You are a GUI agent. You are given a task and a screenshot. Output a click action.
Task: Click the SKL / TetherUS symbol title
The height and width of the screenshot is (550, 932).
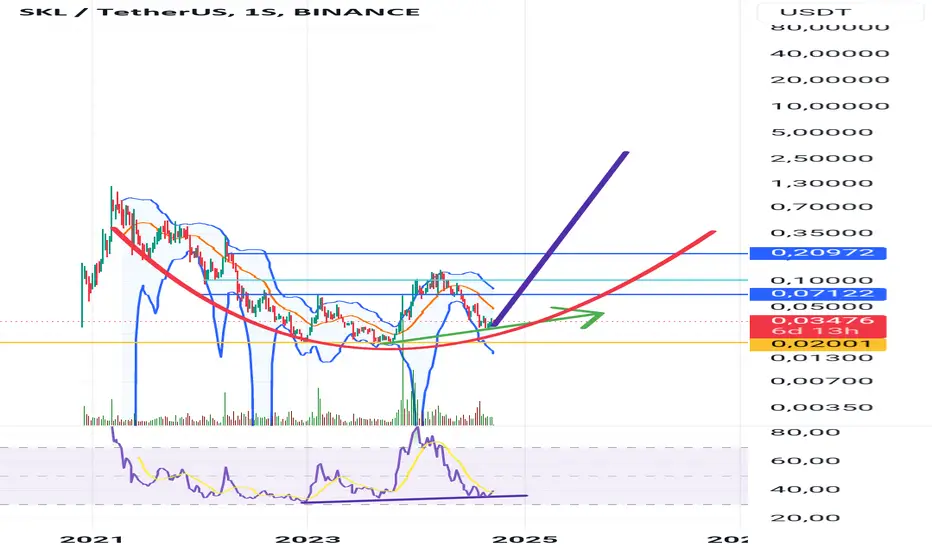[x=219, y=11]
